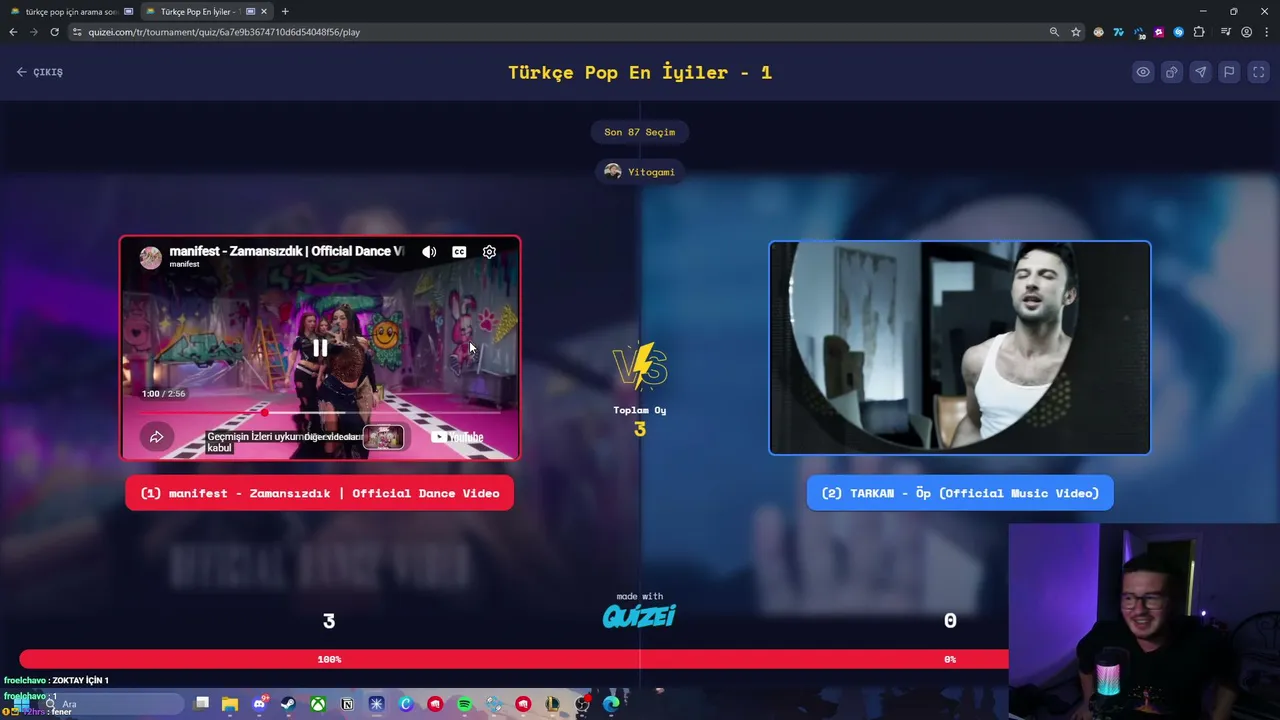Vote for (2) TARKAN - Öp

(960, 493)
